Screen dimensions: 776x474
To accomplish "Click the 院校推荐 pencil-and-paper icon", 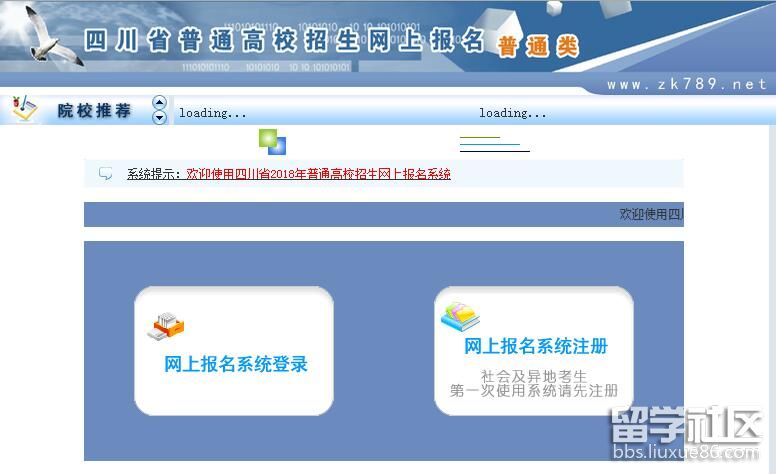I will click(23, 109).
